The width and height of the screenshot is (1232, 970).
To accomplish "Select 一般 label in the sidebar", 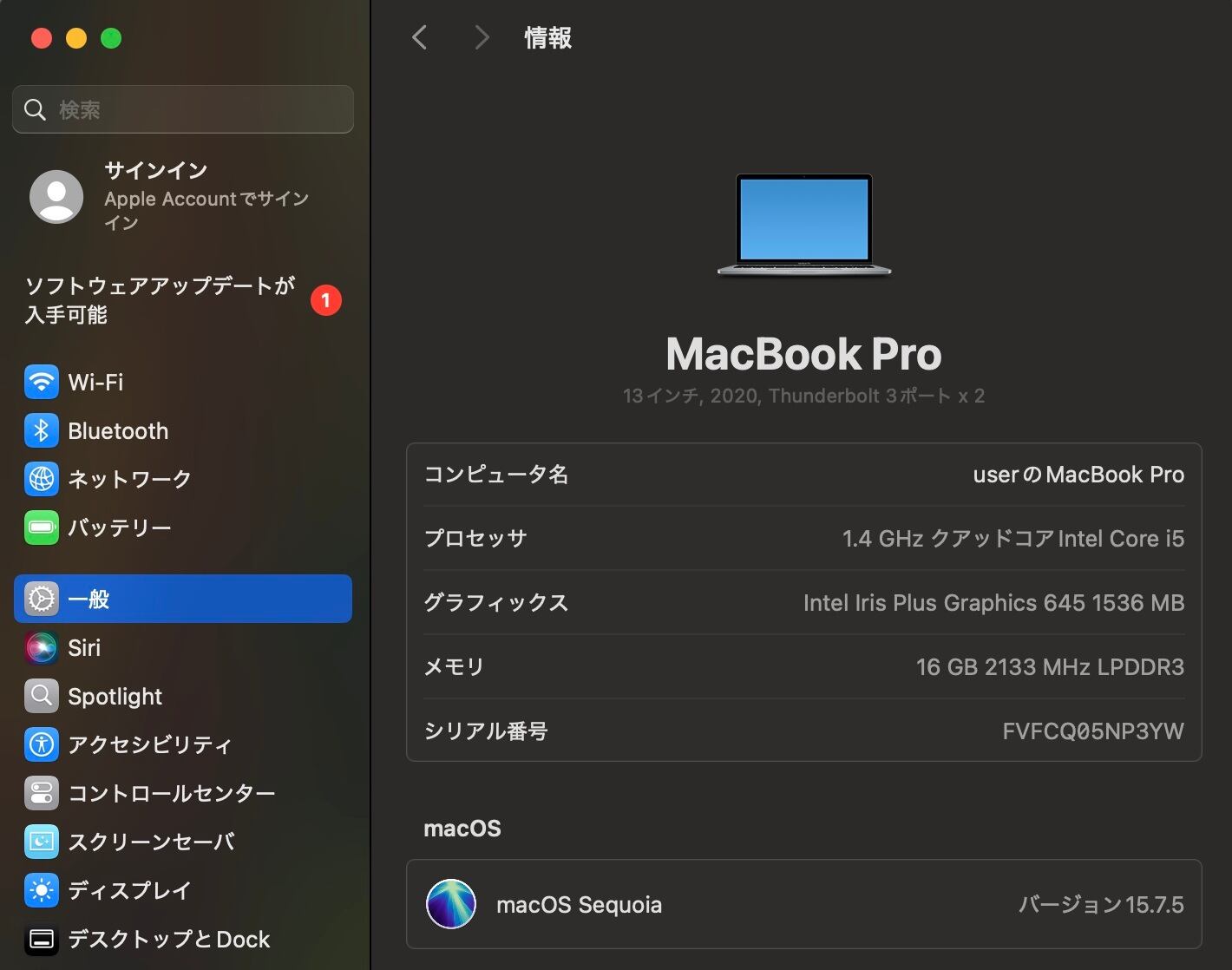I will click(x=88, y=599).
